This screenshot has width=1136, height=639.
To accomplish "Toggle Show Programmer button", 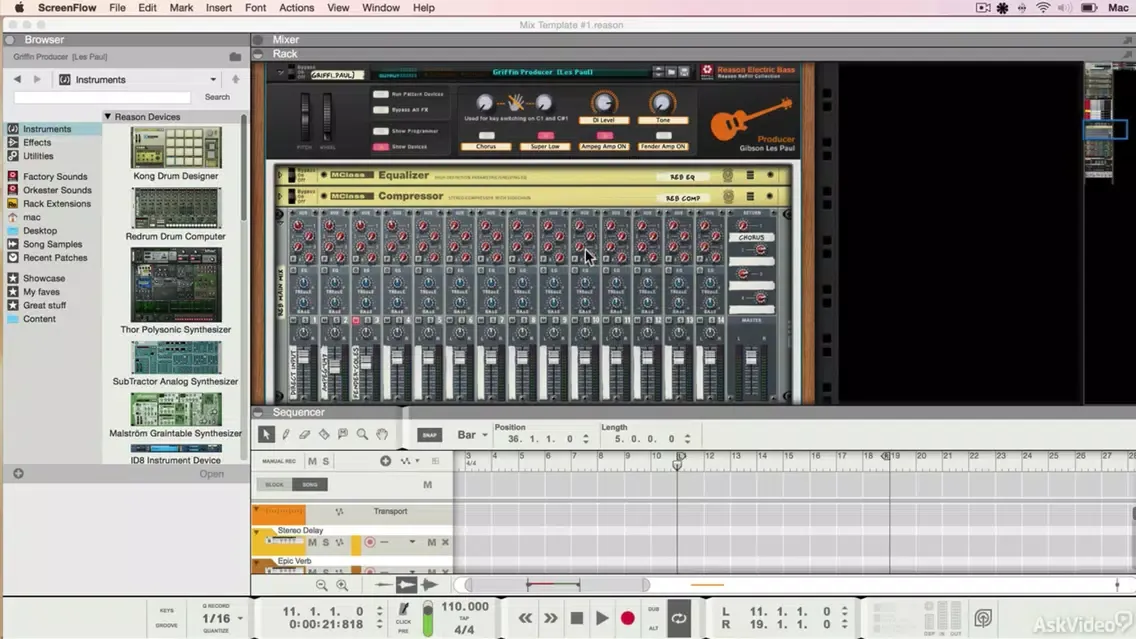I will click(x=380, y=131).
